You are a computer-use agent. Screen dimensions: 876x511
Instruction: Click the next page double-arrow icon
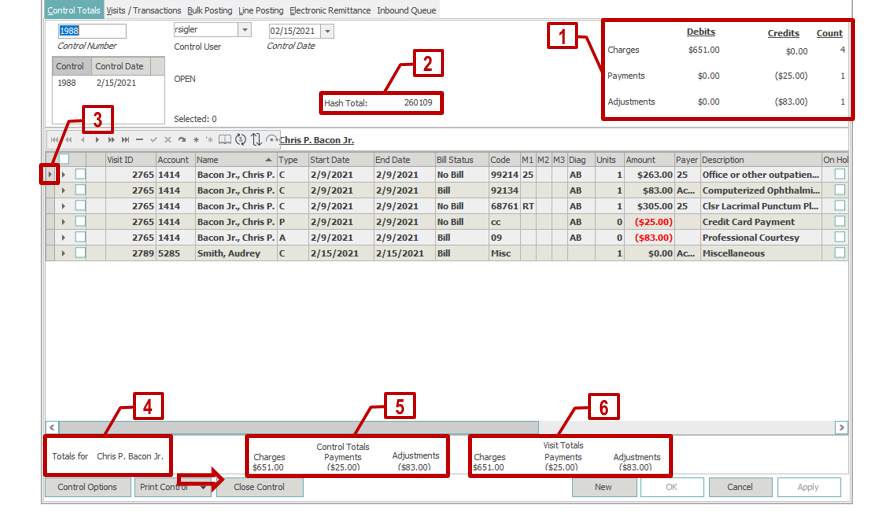tap(111, 140)
